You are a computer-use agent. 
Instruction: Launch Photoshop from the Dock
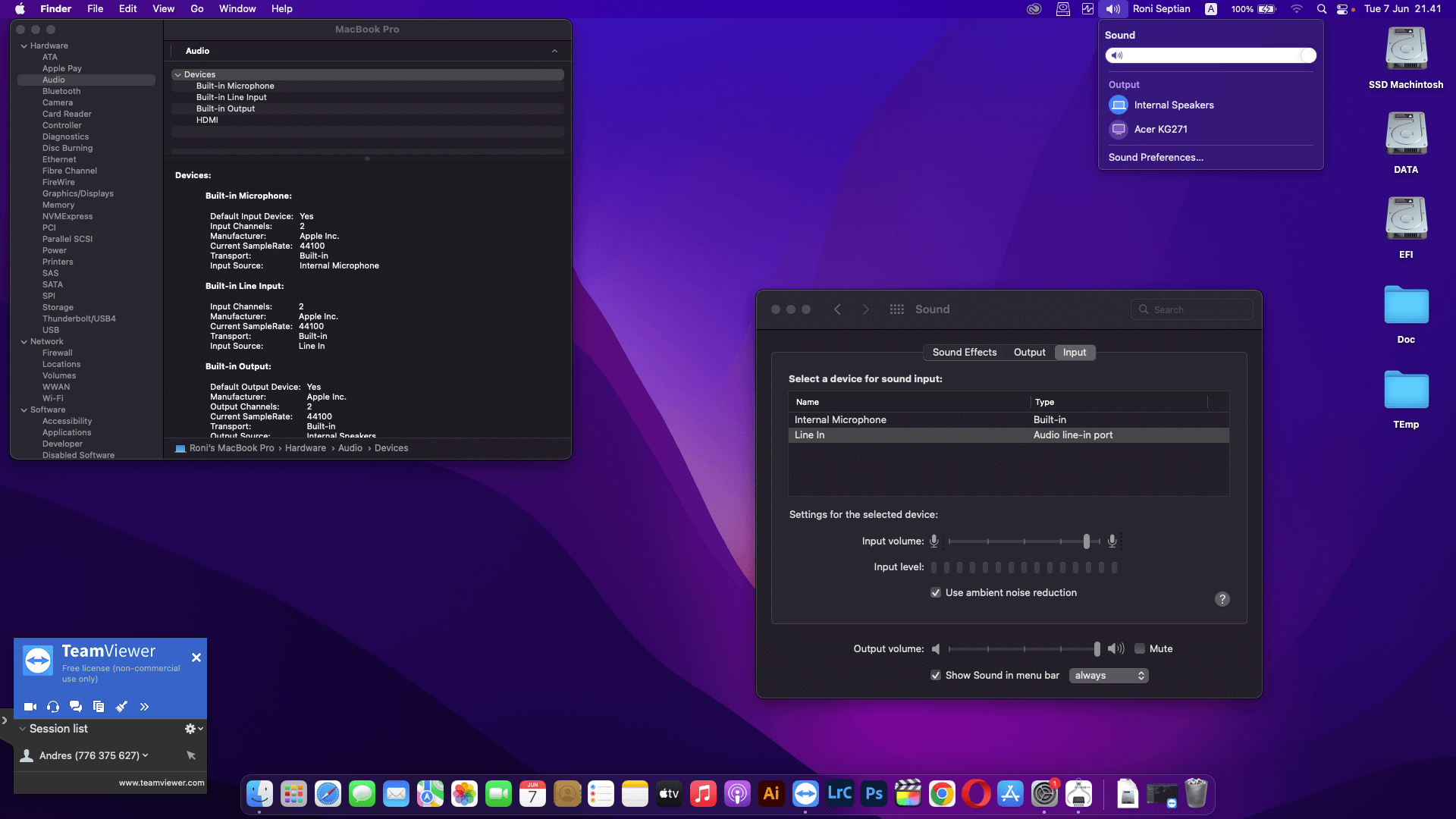pyautogui.click(x=874, y=794)
